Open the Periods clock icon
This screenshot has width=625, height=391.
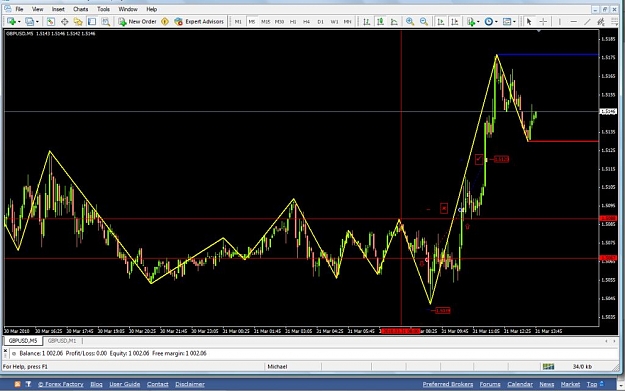(489, 22)
